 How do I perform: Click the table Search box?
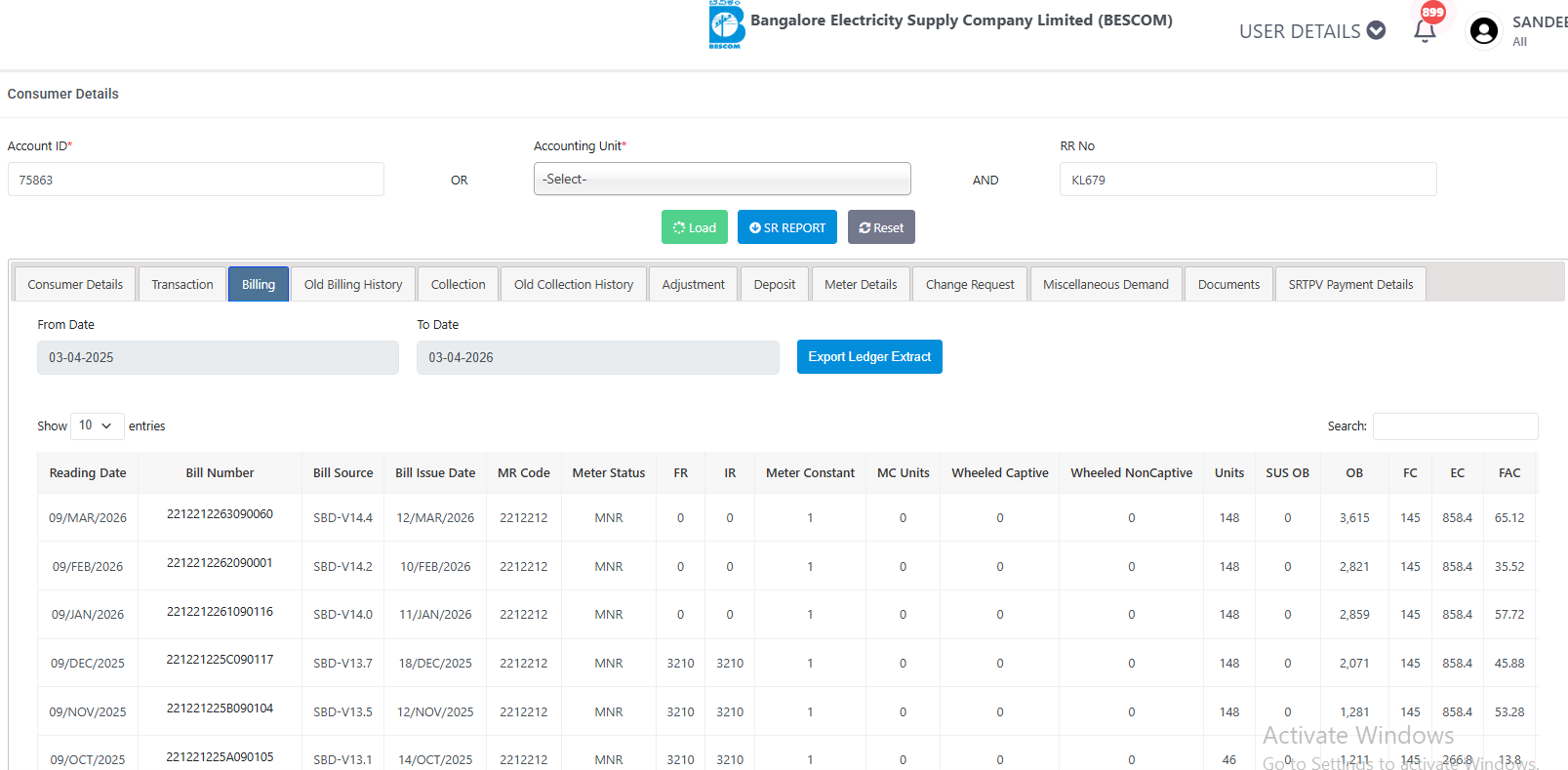(x=1454, y=426)
